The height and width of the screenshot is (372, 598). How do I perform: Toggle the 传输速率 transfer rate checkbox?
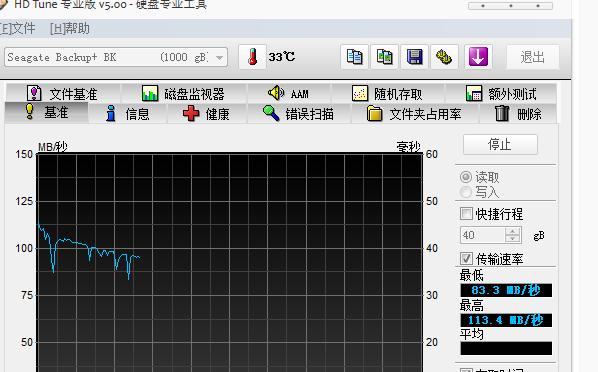coord(466,258)
